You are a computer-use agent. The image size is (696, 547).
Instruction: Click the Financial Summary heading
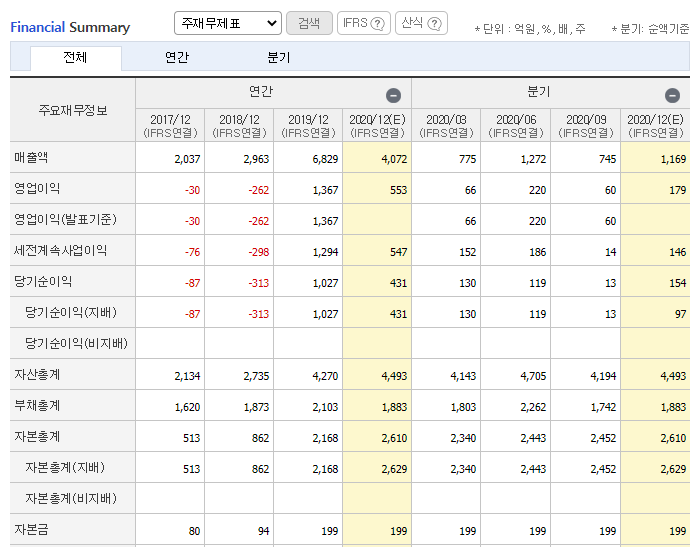(x=70, y=27)
